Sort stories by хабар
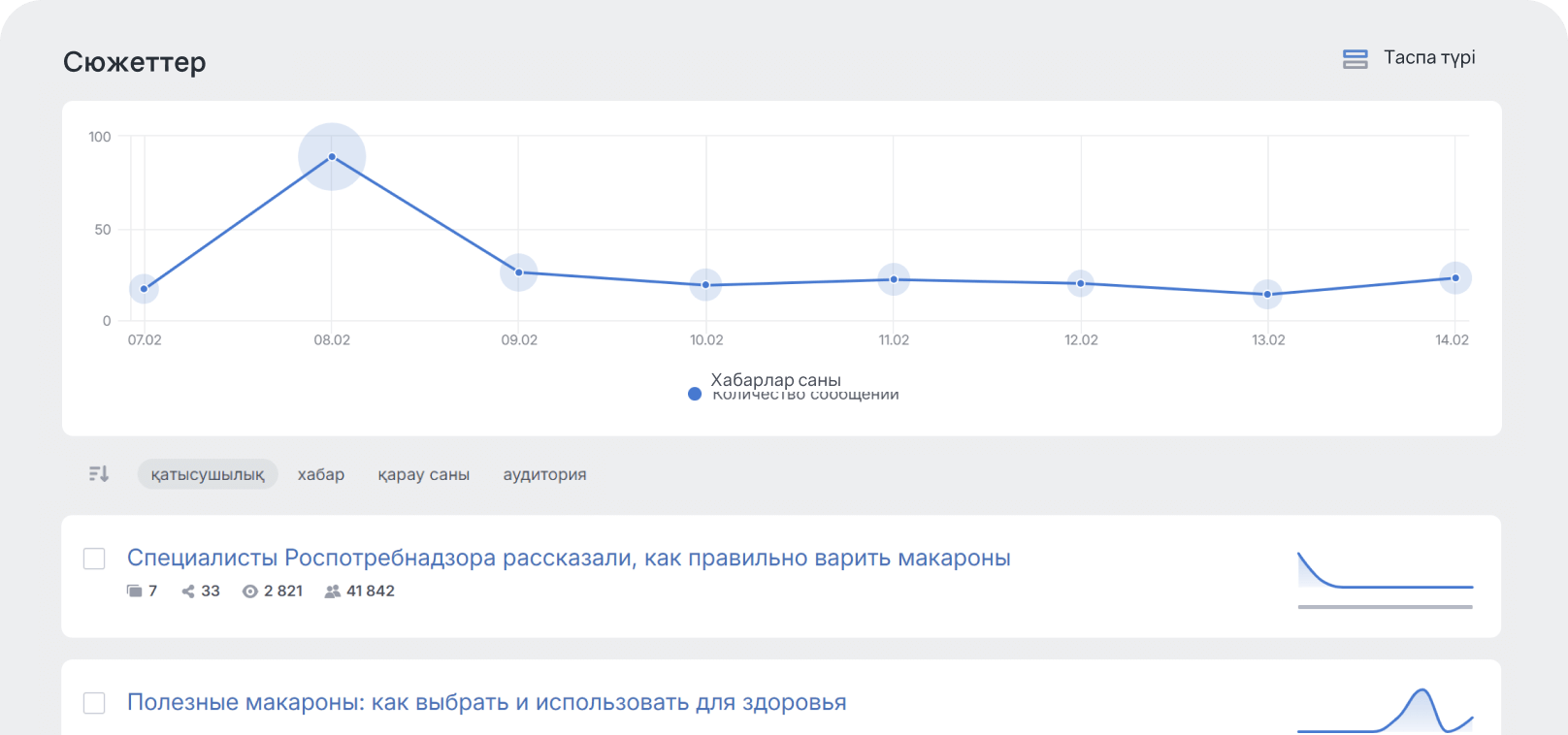The height and width of the screenshot is (735, 1568). coord(321,474)
